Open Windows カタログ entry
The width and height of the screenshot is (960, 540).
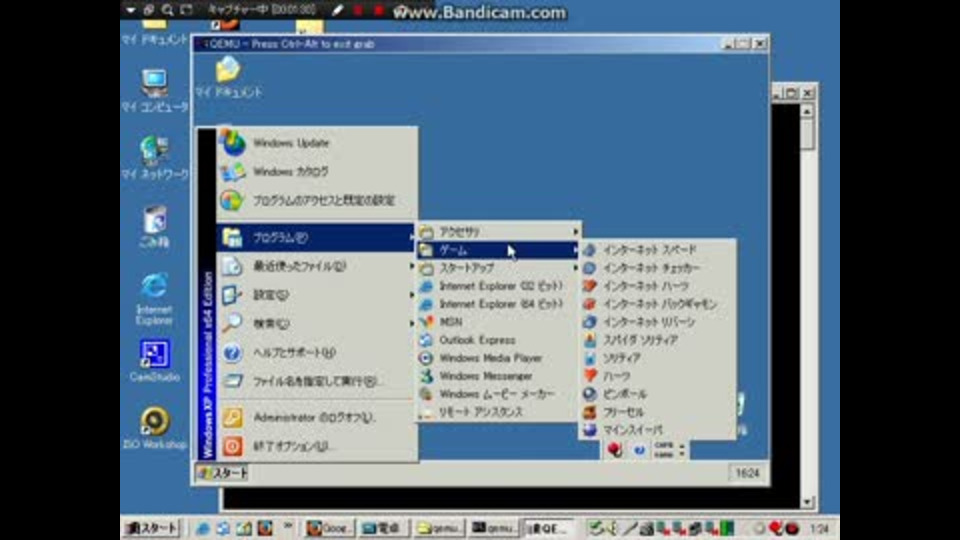coord(317,171)
